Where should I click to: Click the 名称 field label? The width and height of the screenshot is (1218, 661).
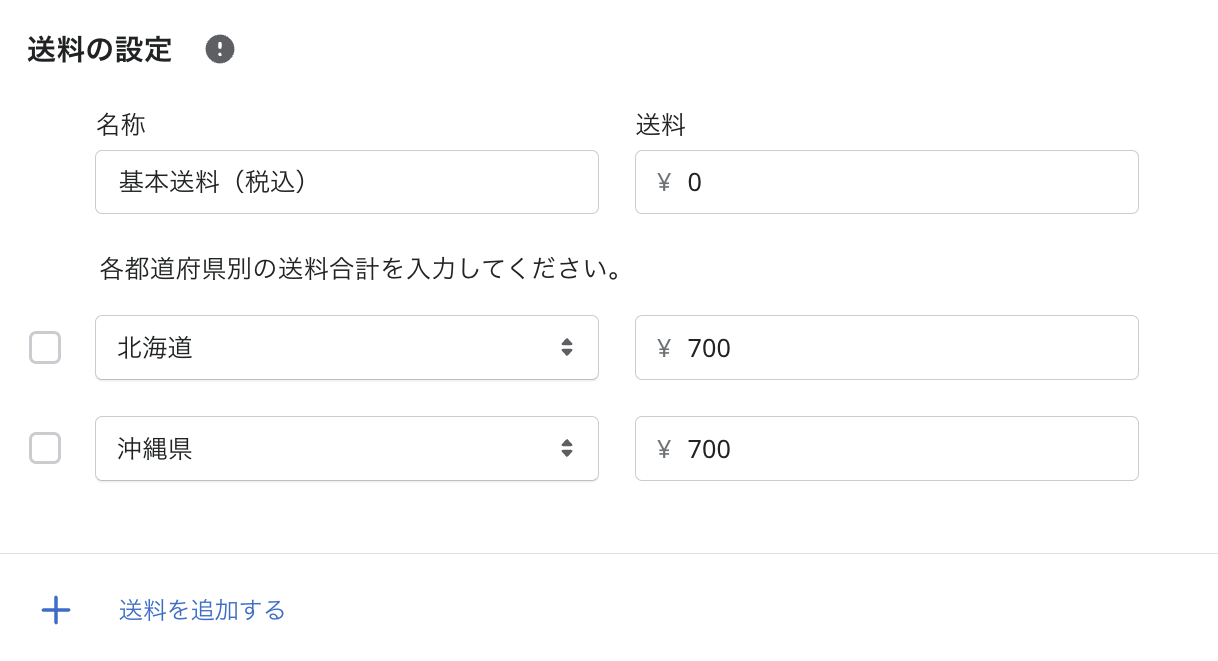(120, 125)
